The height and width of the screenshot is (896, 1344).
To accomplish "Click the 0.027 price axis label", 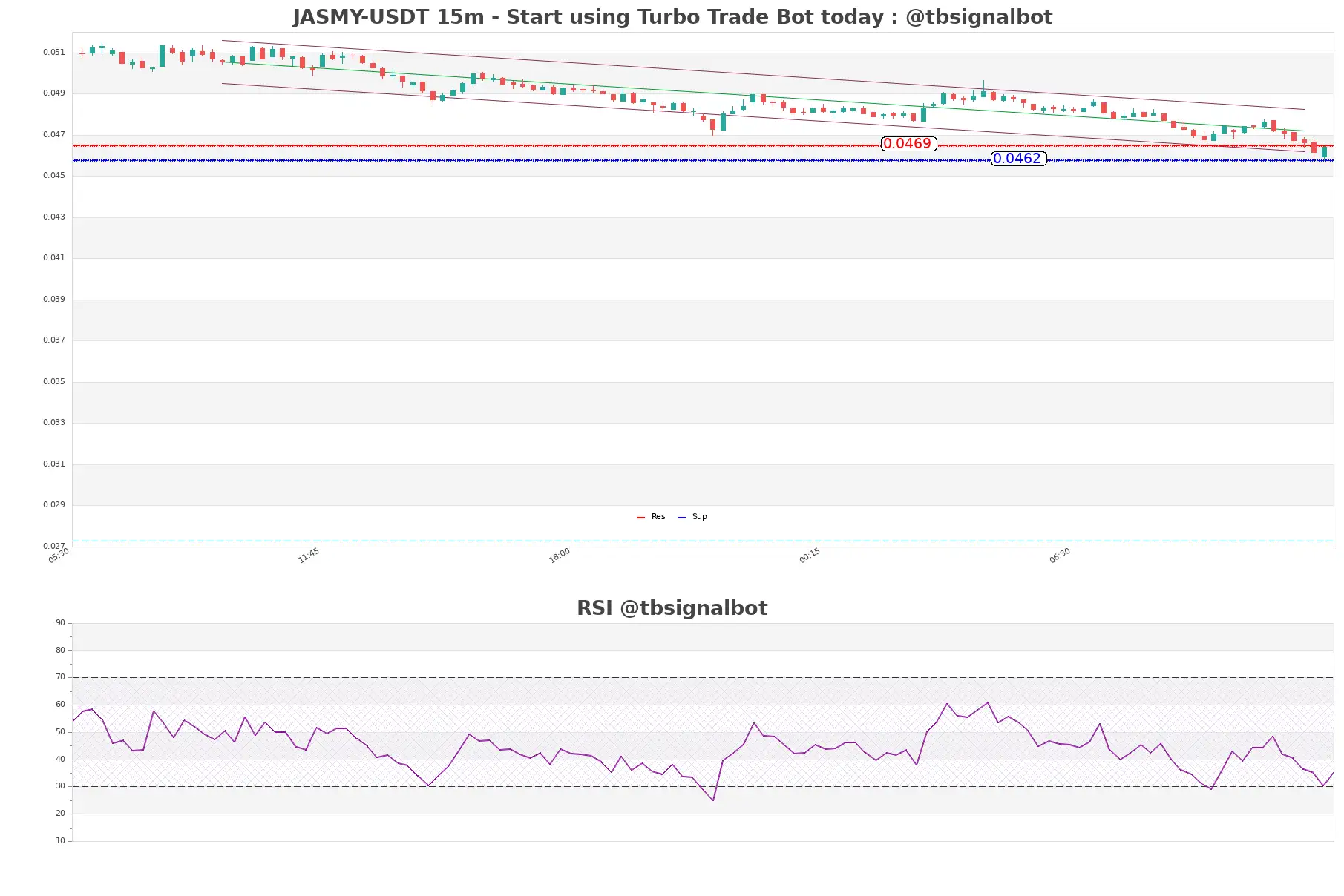I will point(53,547).
